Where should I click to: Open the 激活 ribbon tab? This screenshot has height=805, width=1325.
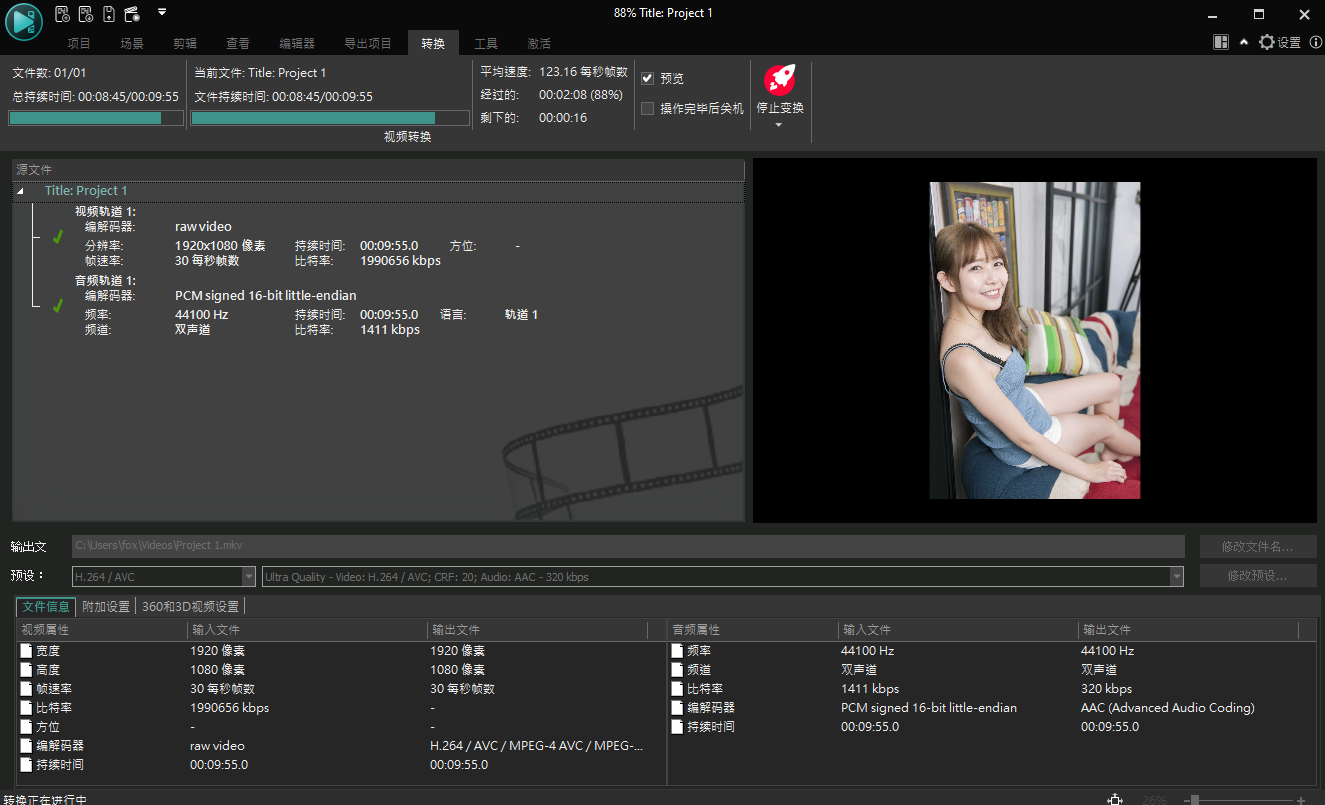tap(539, 43)
